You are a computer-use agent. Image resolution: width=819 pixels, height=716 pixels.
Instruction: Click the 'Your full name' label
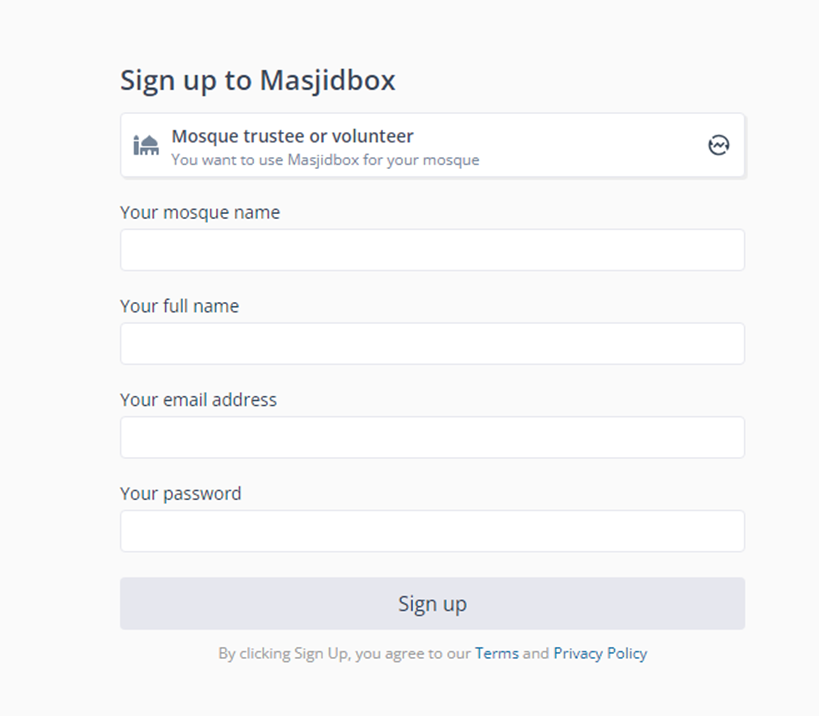click(x=180, y=306)
